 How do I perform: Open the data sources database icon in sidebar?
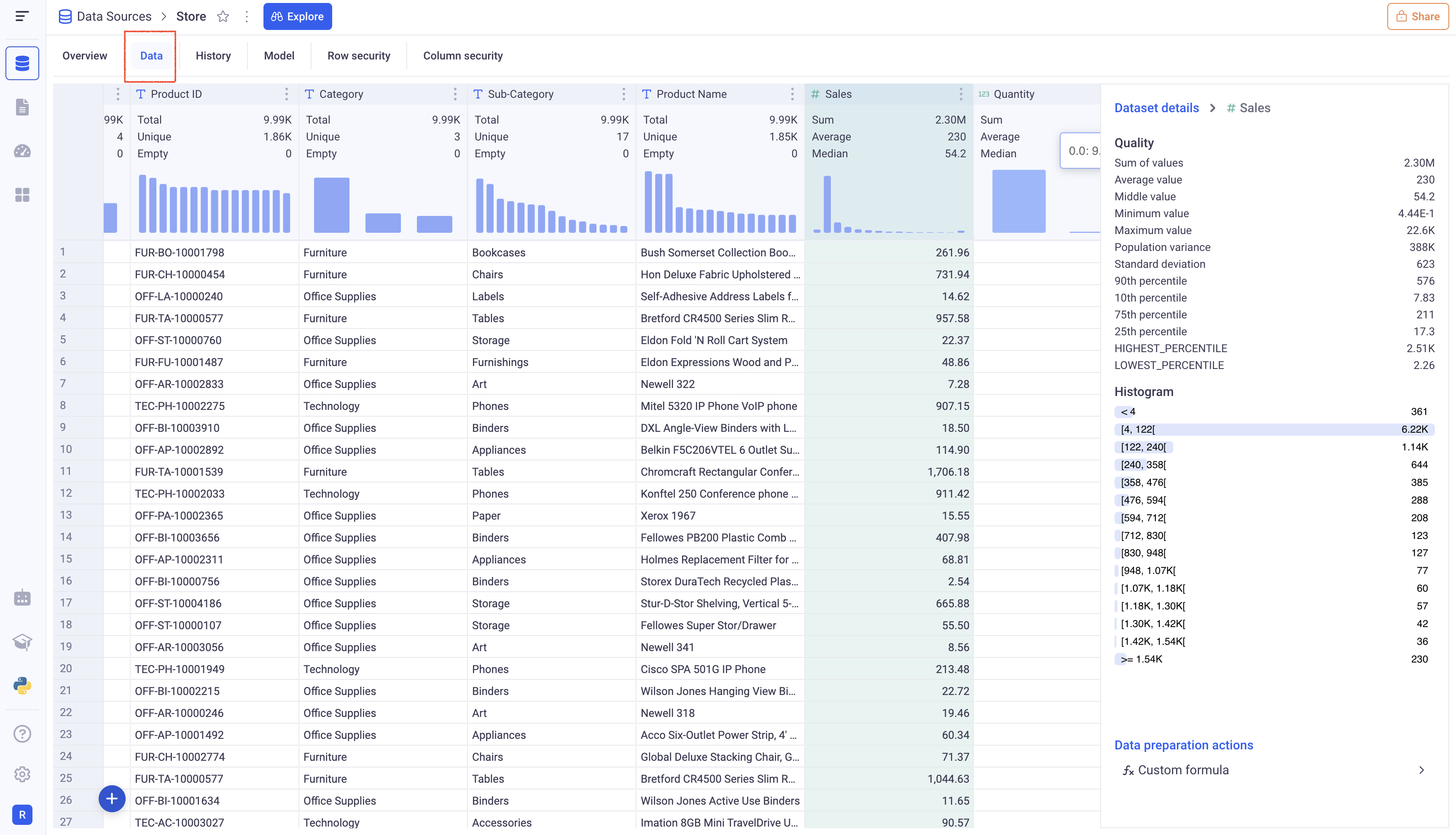22,63
